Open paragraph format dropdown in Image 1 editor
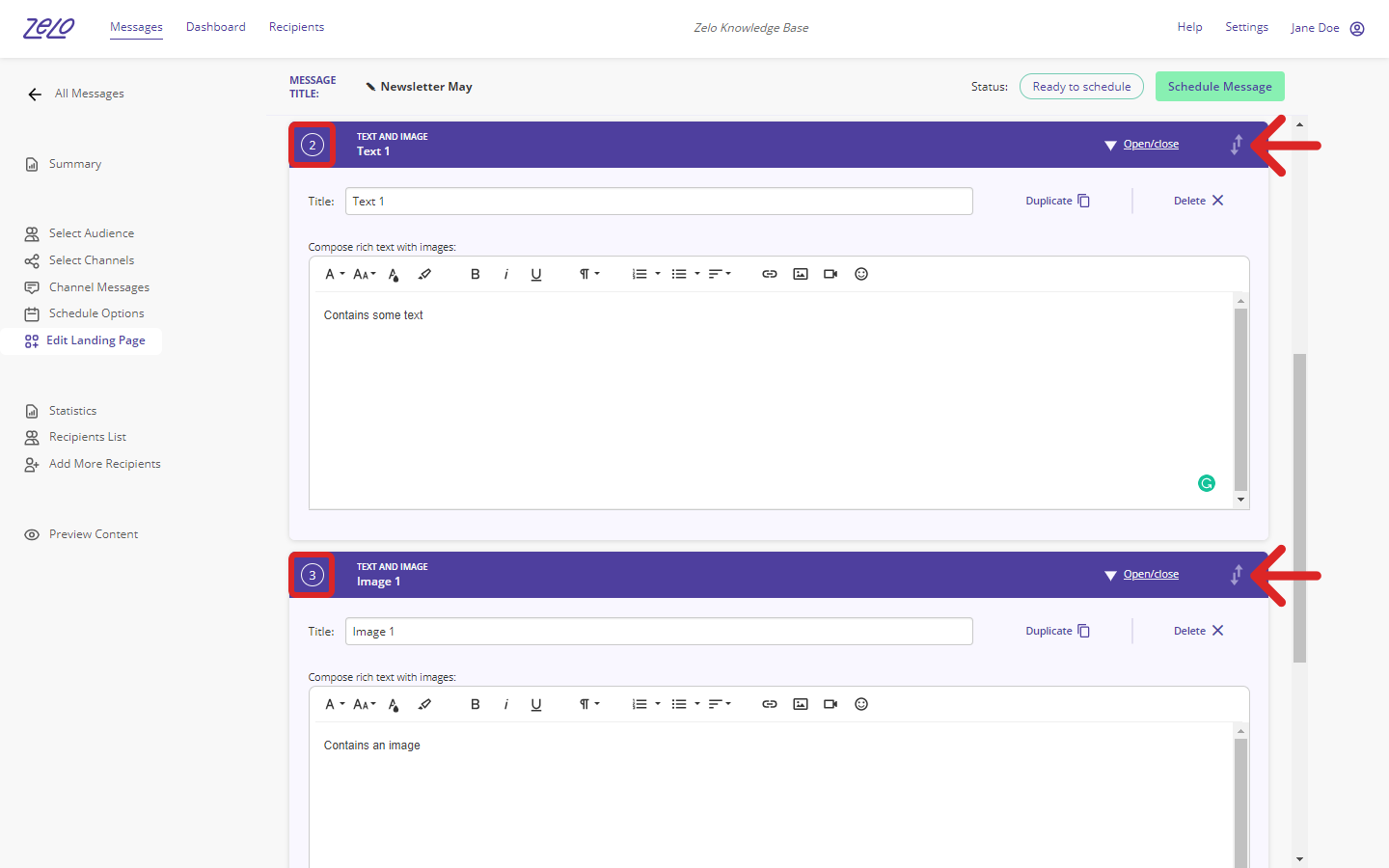 coord(589,704)
